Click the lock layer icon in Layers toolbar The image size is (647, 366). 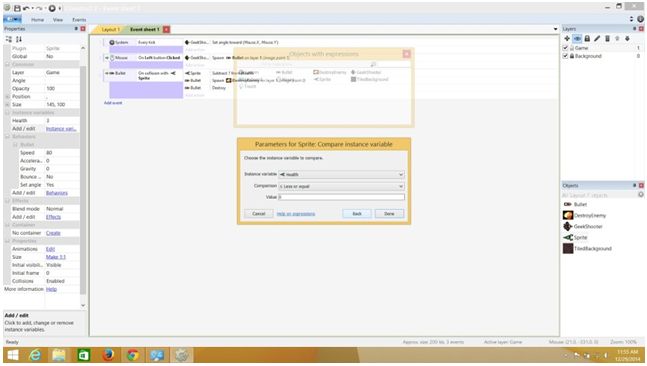click(587, 38)
